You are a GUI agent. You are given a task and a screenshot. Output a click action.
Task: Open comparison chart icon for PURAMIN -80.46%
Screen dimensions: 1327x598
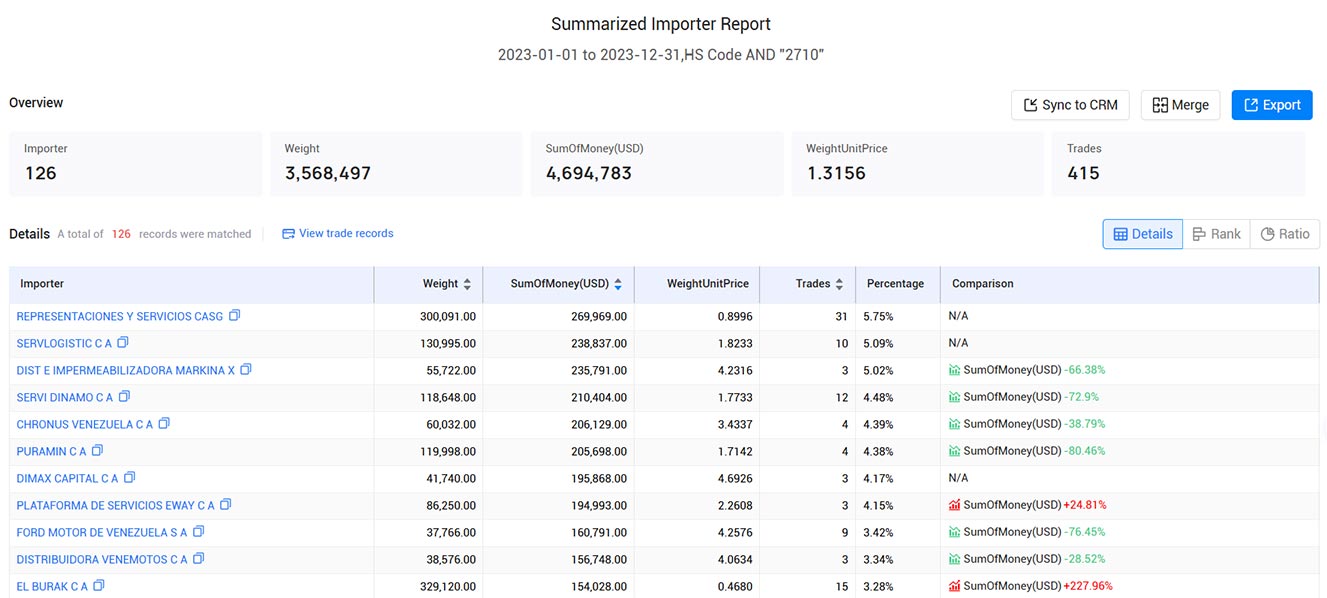coord(955,451)
